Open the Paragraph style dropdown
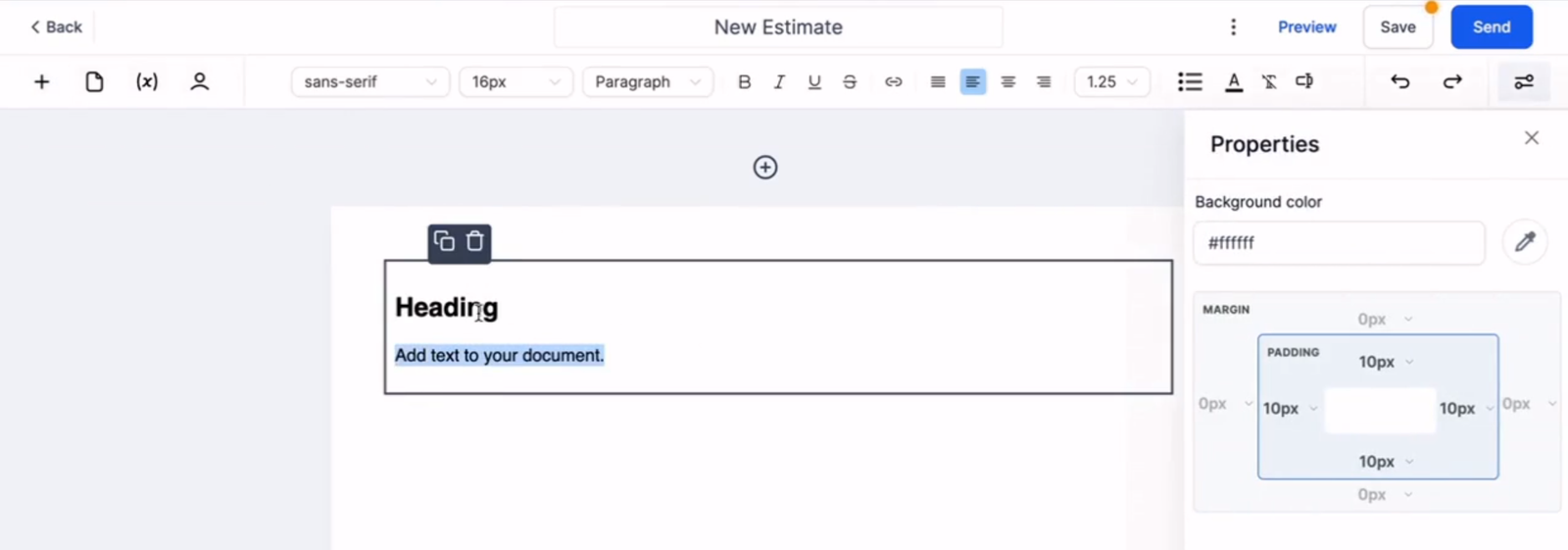 648,81
